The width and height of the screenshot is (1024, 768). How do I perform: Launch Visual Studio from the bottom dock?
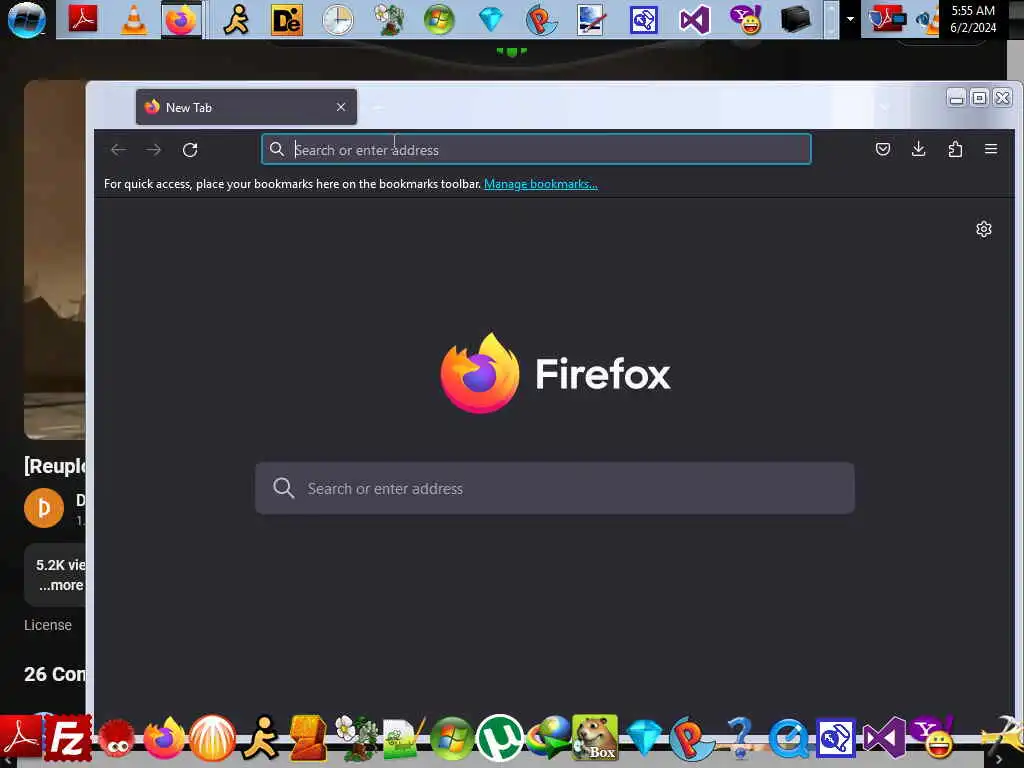(x=884, y=739)
